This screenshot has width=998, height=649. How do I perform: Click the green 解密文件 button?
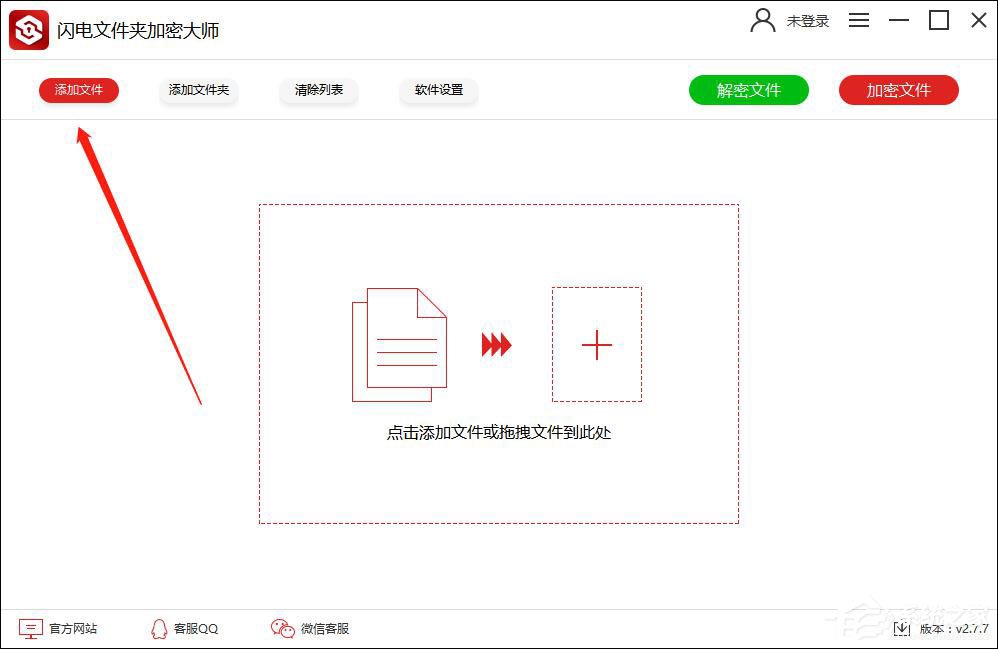[x=748, y=89]
